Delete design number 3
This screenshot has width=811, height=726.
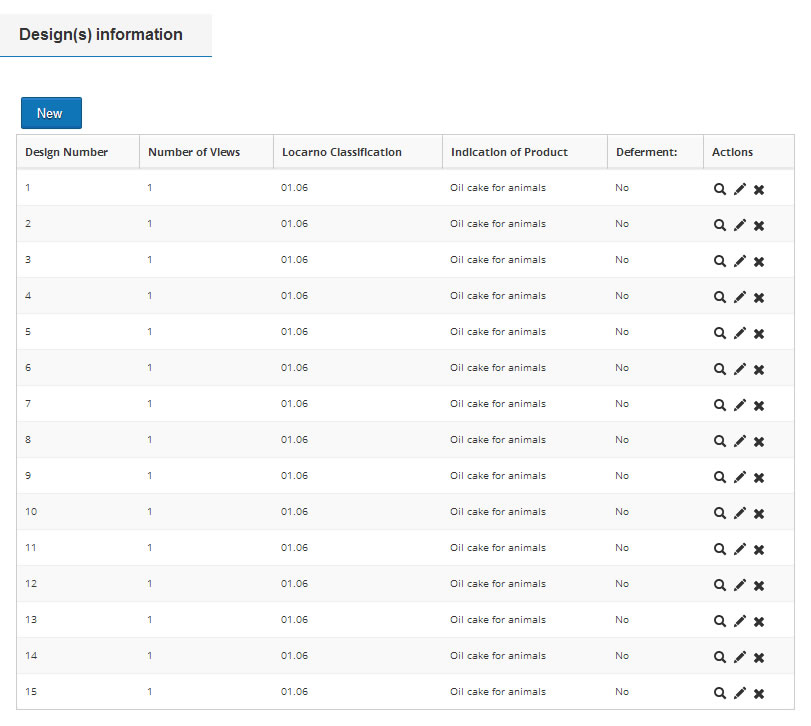click(x=759, y=261)
